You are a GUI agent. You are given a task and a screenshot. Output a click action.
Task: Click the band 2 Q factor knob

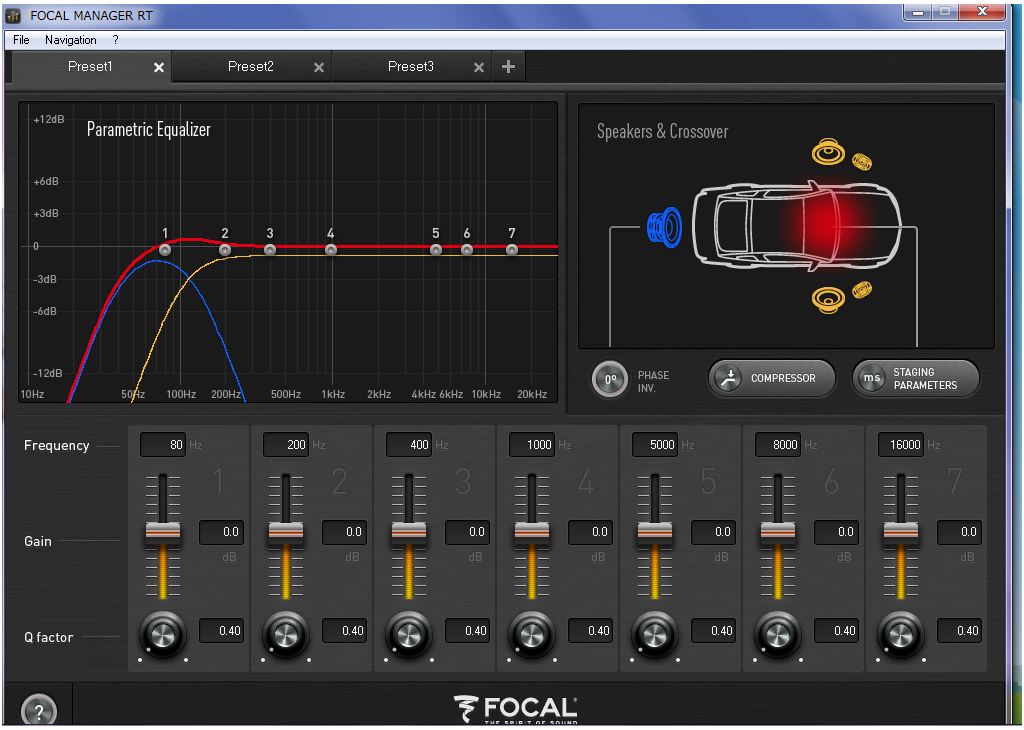pyautogui.click(x=286, y=633)
